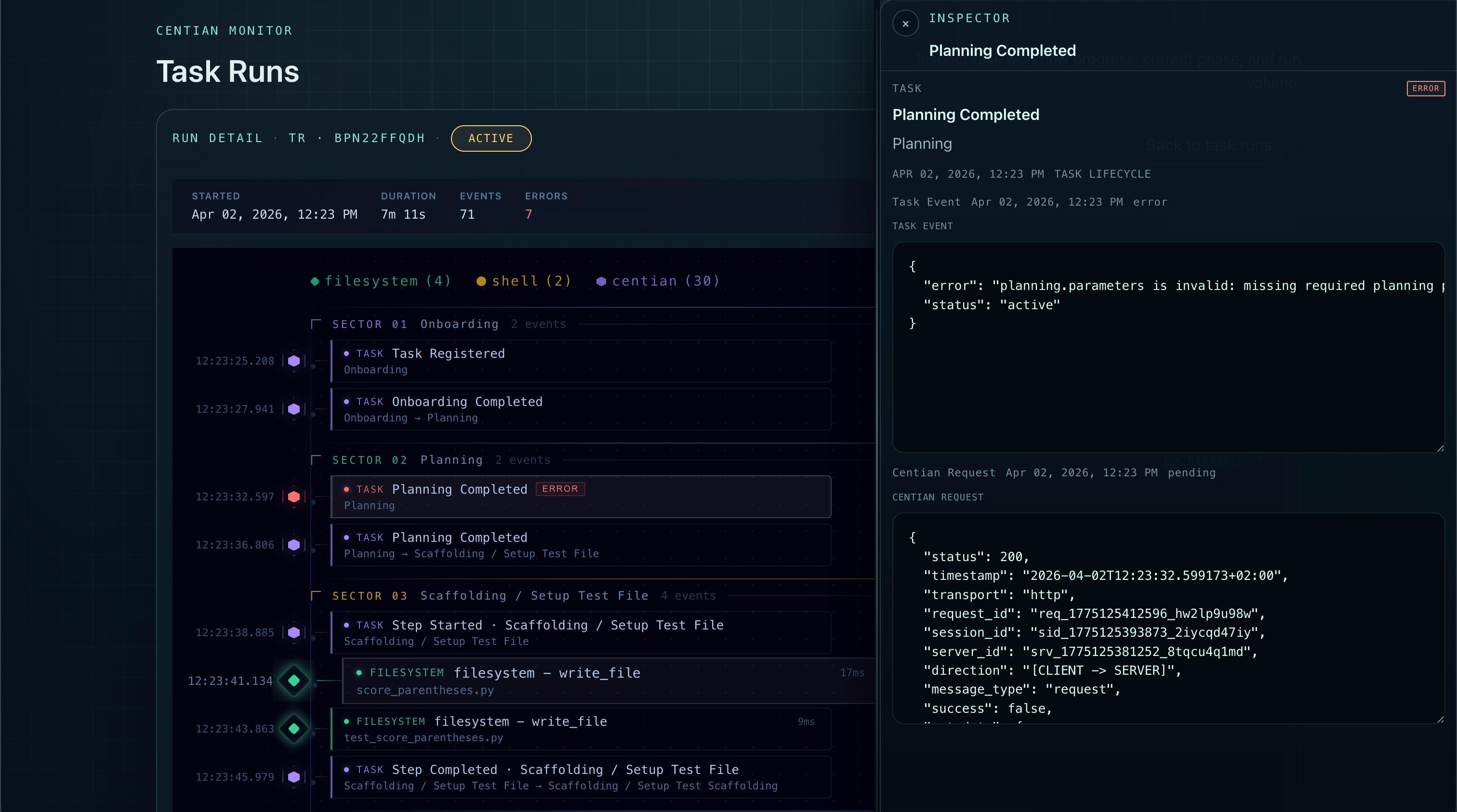
Task: Click the red hexagon marker at 12:23:32.597
Action: (x=293, y=497)
